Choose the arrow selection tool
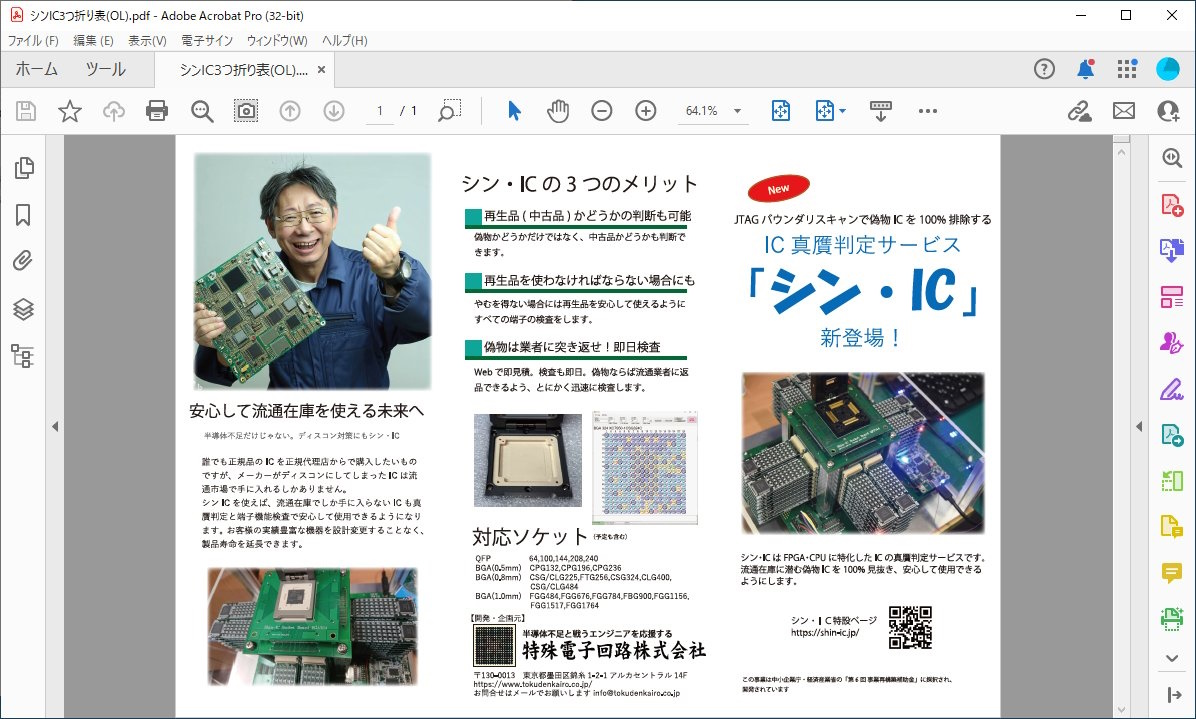The image size is (1196, 719). coord(515,111)
